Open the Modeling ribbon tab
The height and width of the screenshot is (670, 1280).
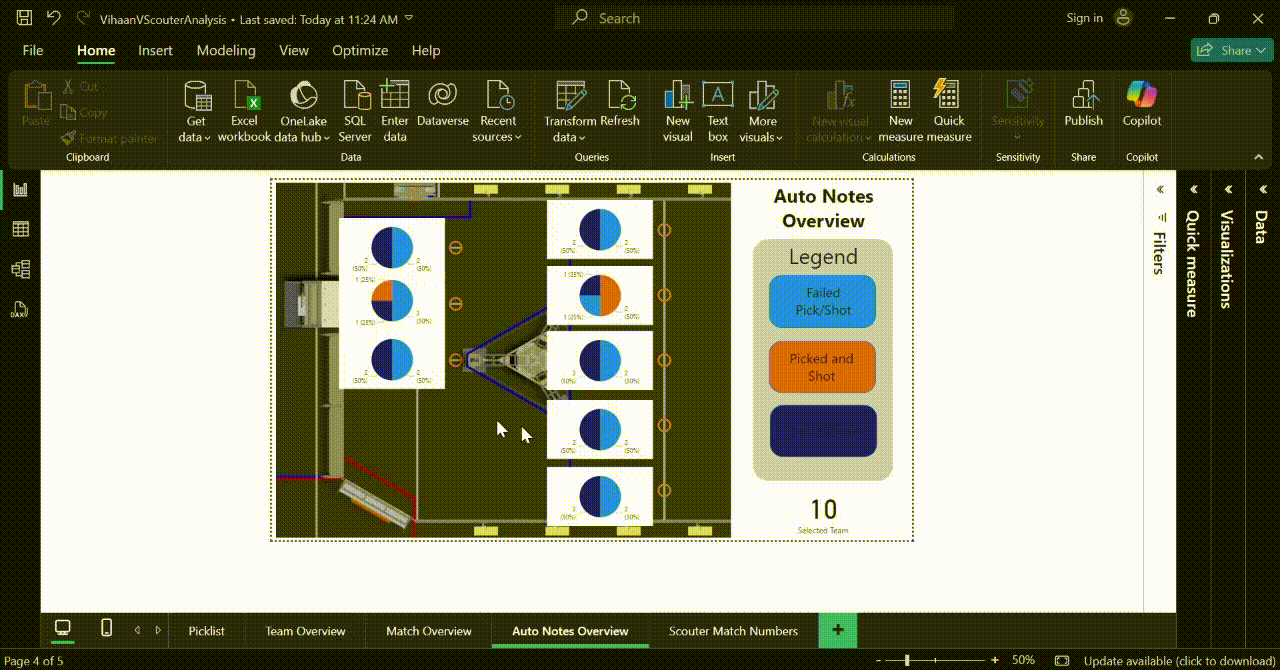(226, 50)
